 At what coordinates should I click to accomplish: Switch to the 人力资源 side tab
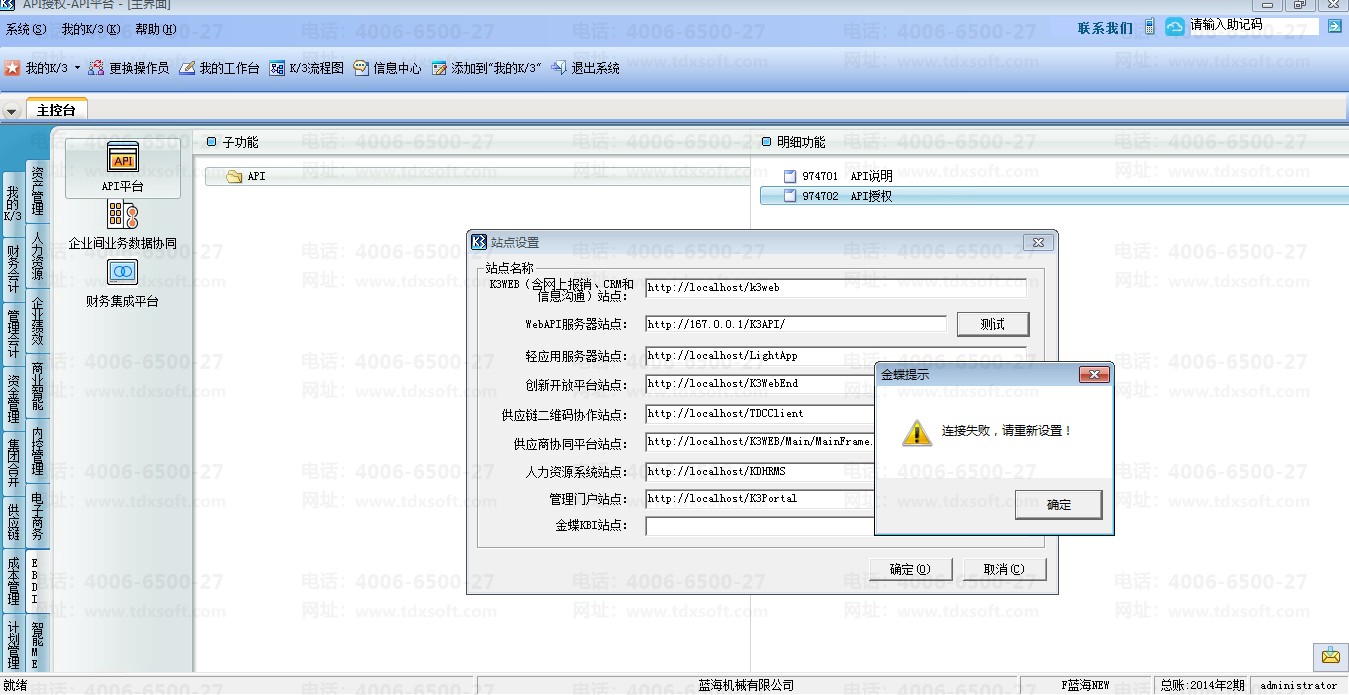tap(37, 257)
